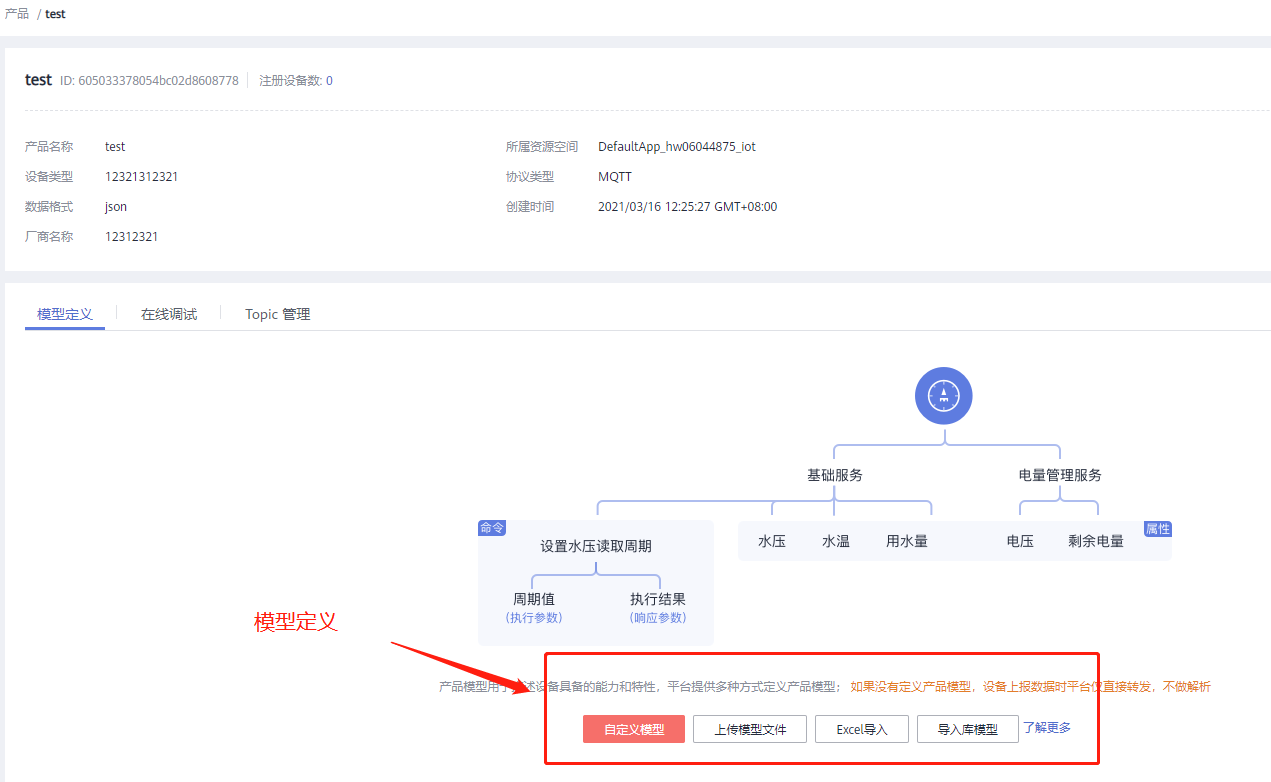1271x782 pixels.
Task: Click the 电量管理服务 node
Action: [1059, 475]
